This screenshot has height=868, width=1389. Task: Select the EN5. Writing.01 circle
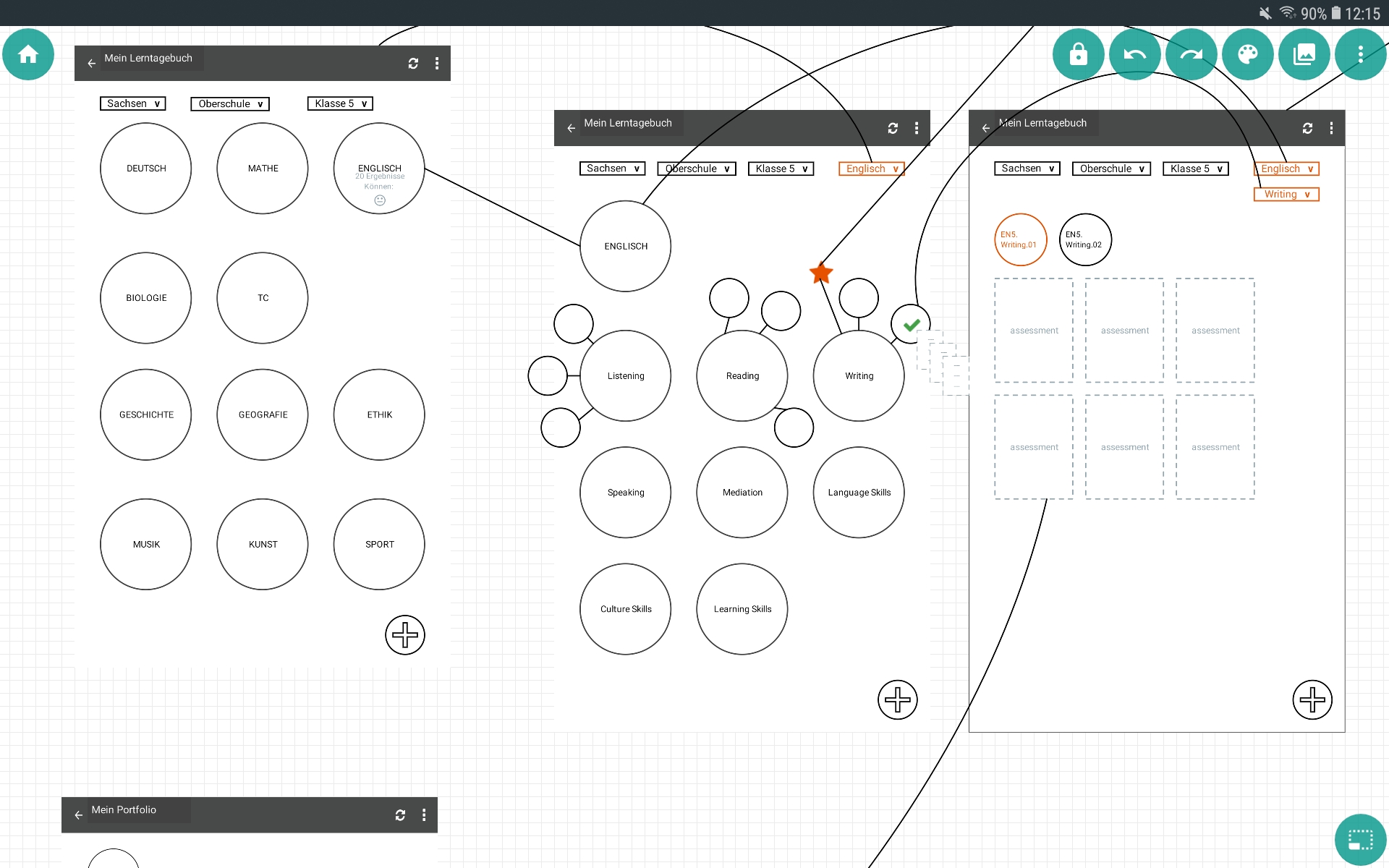[1020, 239]
